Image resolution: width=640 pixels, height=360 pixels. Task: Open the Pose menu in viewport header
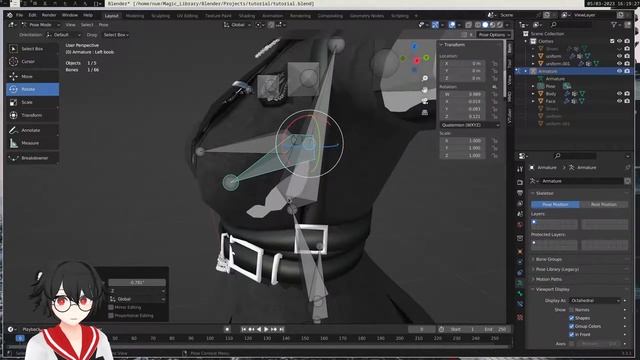click(x=104, y=25)
